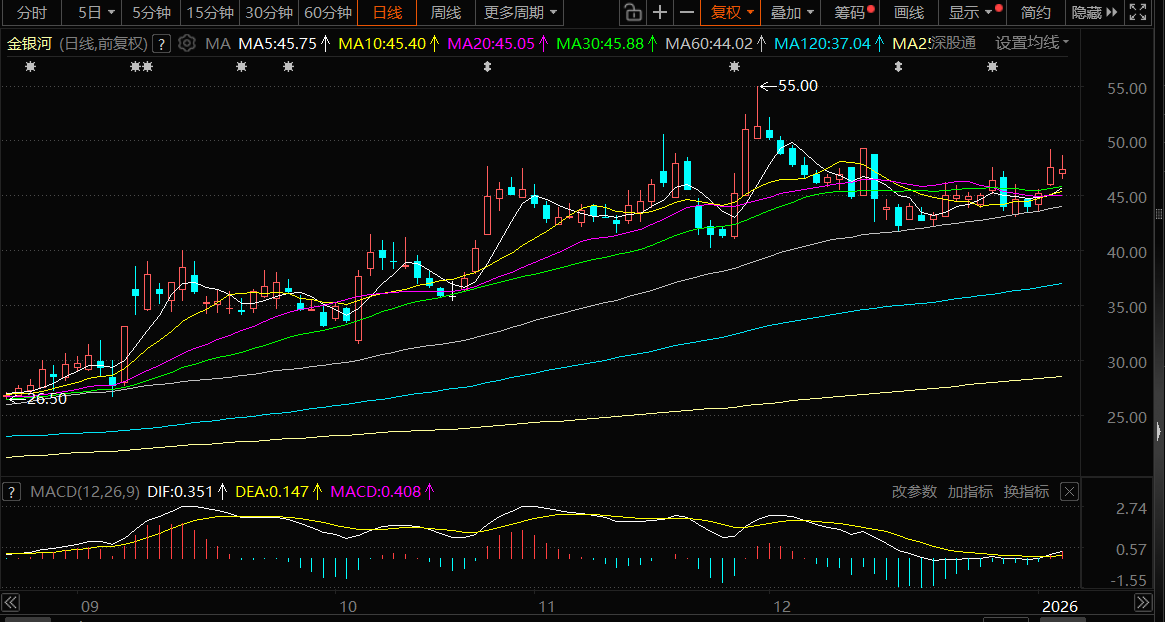Screen dimensions: 1165x622
Task: Switch to the 周线 weekly tab
Action: [446, 13]
